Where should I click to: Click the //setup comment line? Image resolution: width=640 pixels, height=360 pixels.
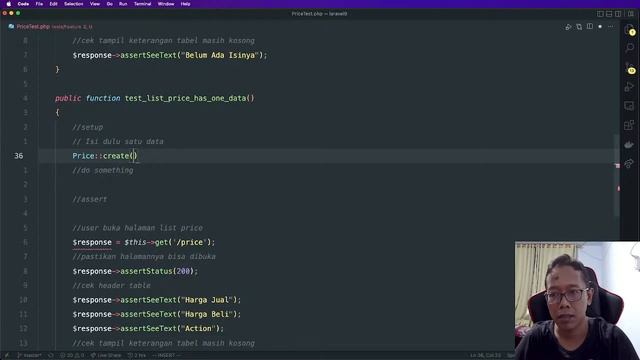point(87,127)
